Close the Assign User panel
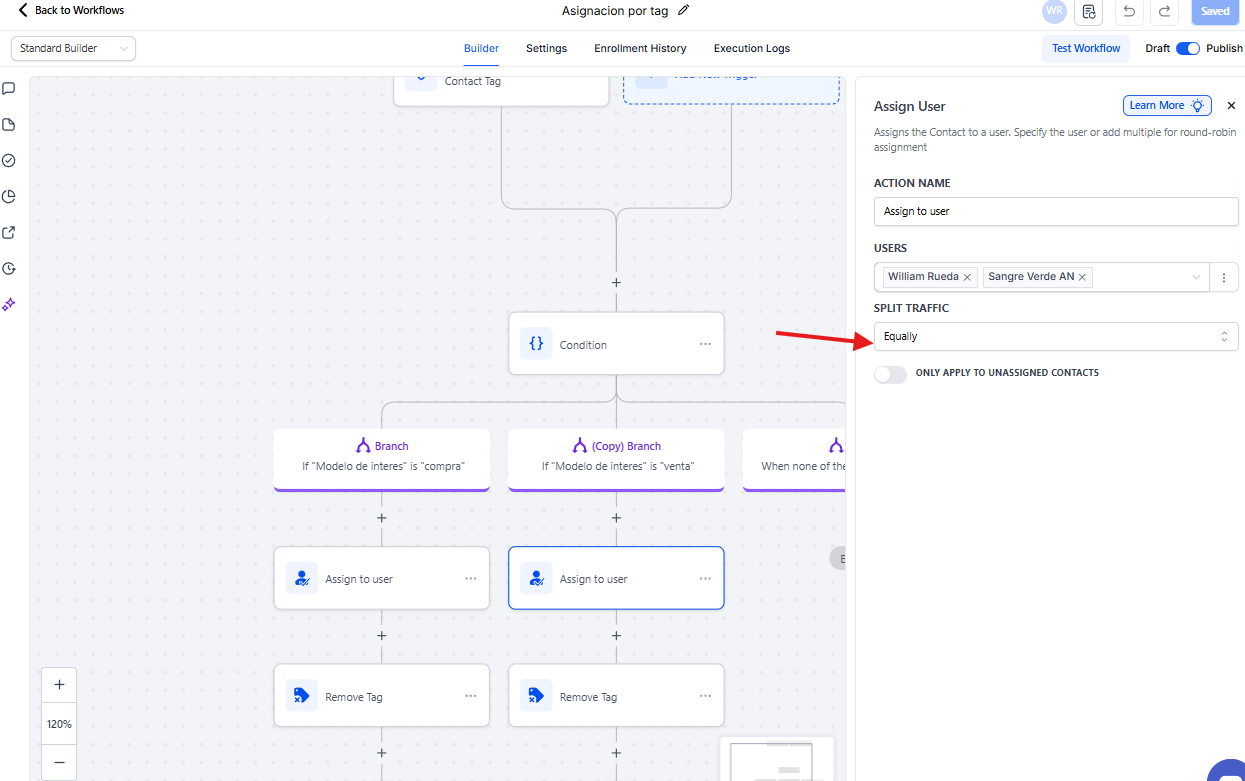Viewport: 1245px width, 781px height. click(x=1231, y=105)
